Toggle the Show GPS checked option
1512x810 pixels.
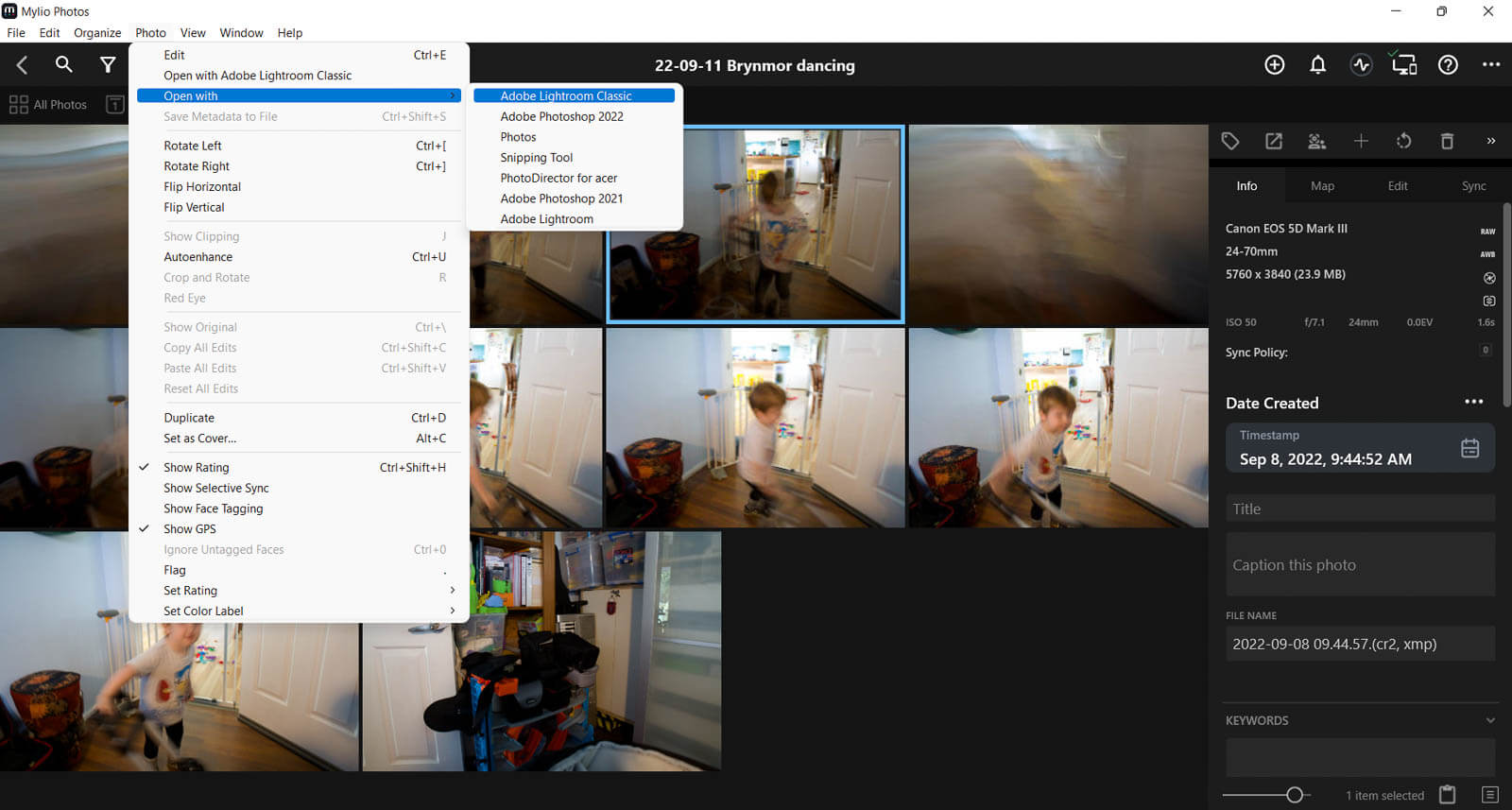[190, 529]
